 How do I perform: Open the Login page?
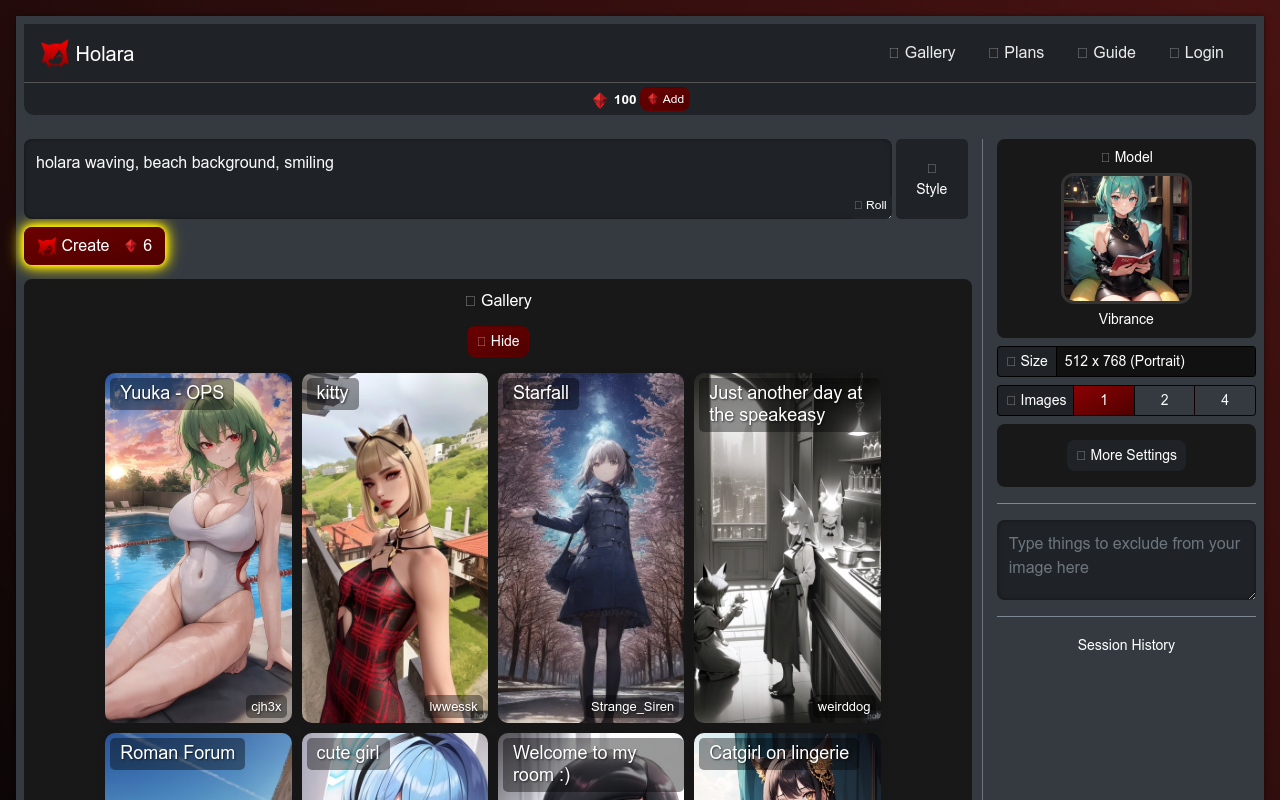[1196, 53]
